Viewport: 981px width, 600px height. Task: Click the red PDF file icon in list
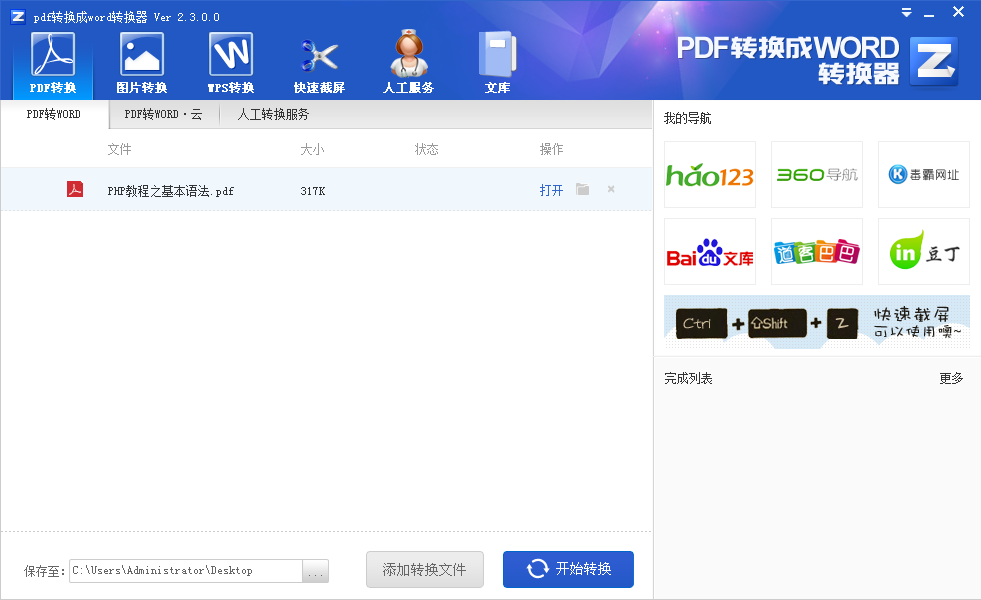75,189
